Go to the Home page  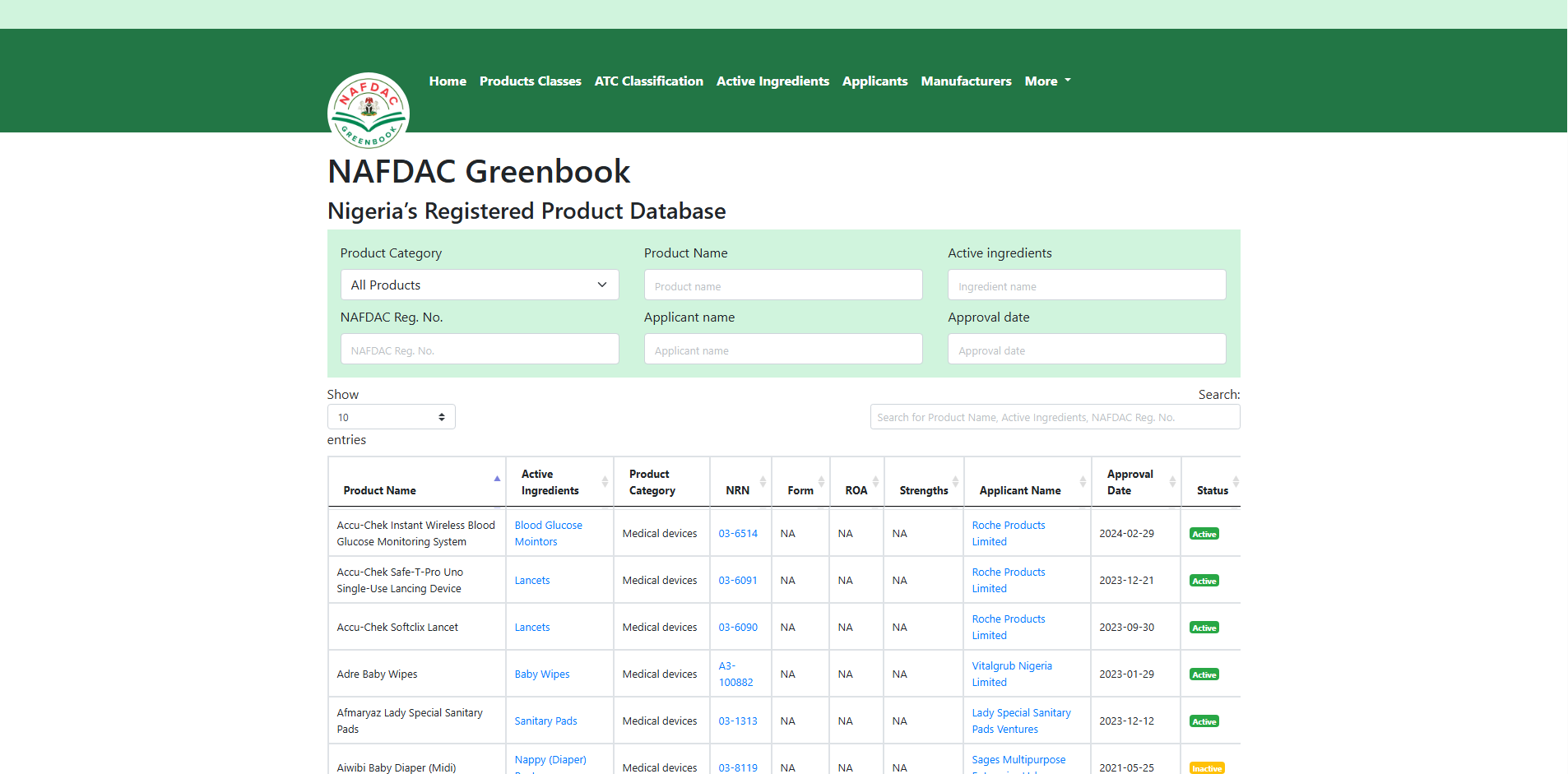click(448, 81)
